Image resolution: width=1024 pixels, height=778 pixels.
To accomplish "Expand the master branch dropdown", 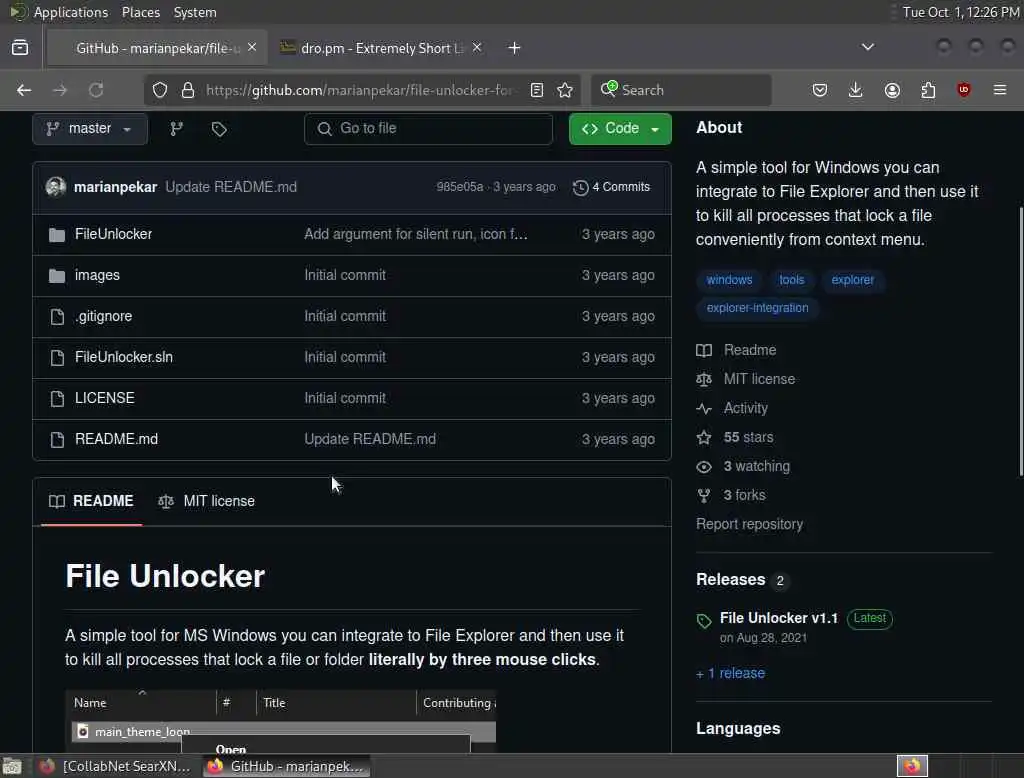I will [x=90, y=129].
